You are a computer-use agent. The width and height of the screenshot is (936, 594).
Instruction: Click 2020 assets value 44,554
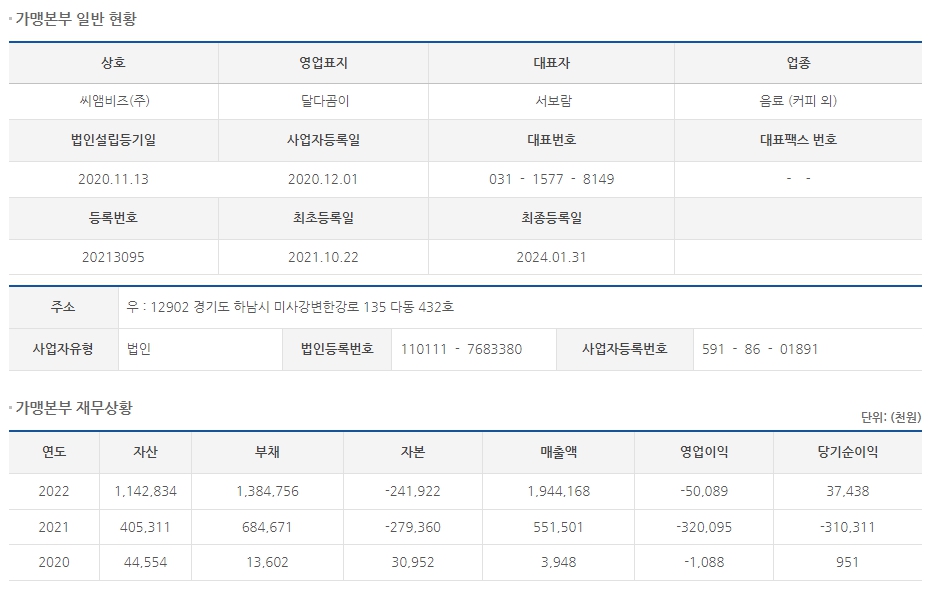(145, 562)
